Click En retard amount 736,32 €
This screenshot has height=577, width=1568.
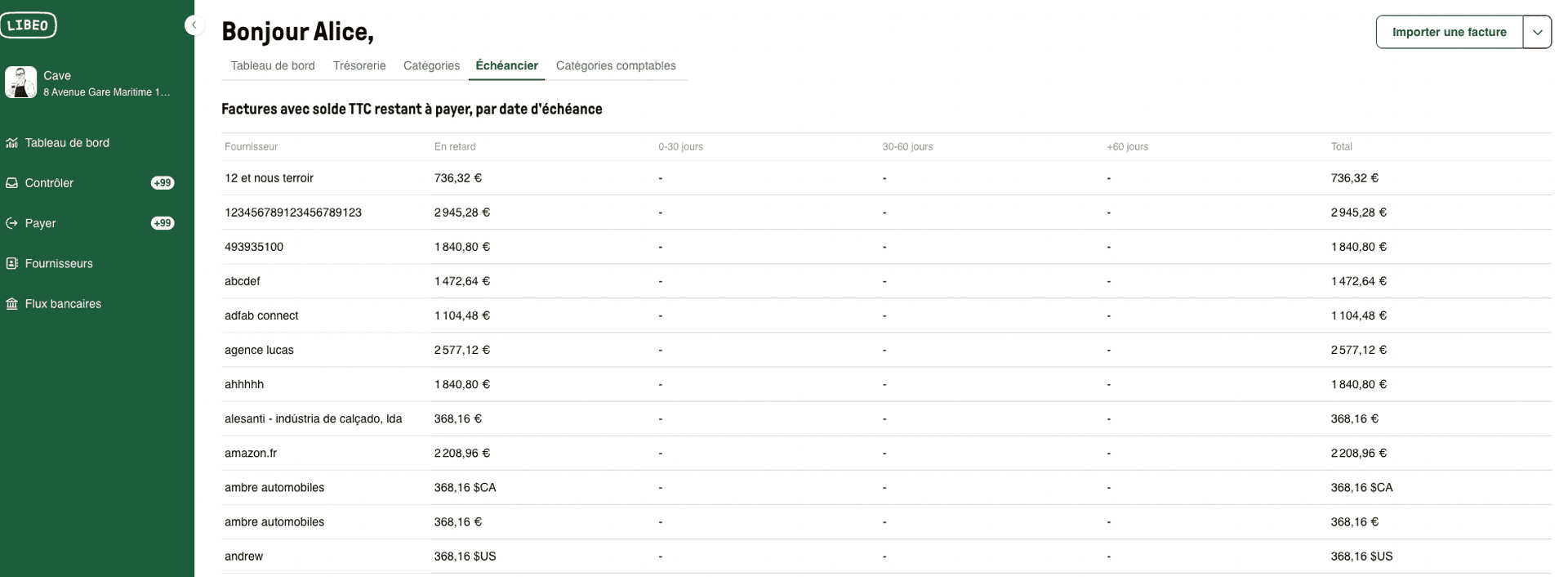click(458, 178)
